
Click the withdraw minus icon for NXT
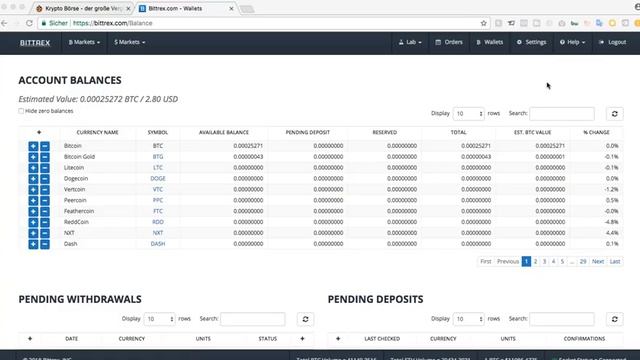45,233
